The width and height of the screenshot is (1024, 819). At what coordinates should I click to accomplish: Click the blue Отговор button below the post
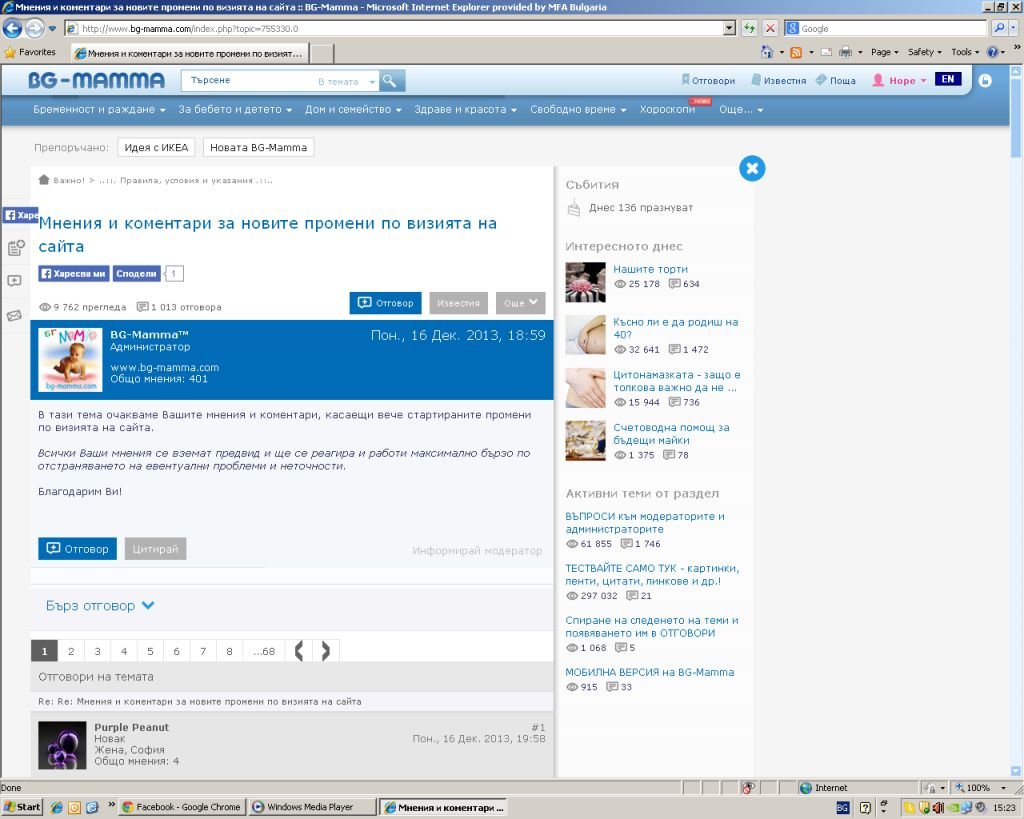coord(77,549)
